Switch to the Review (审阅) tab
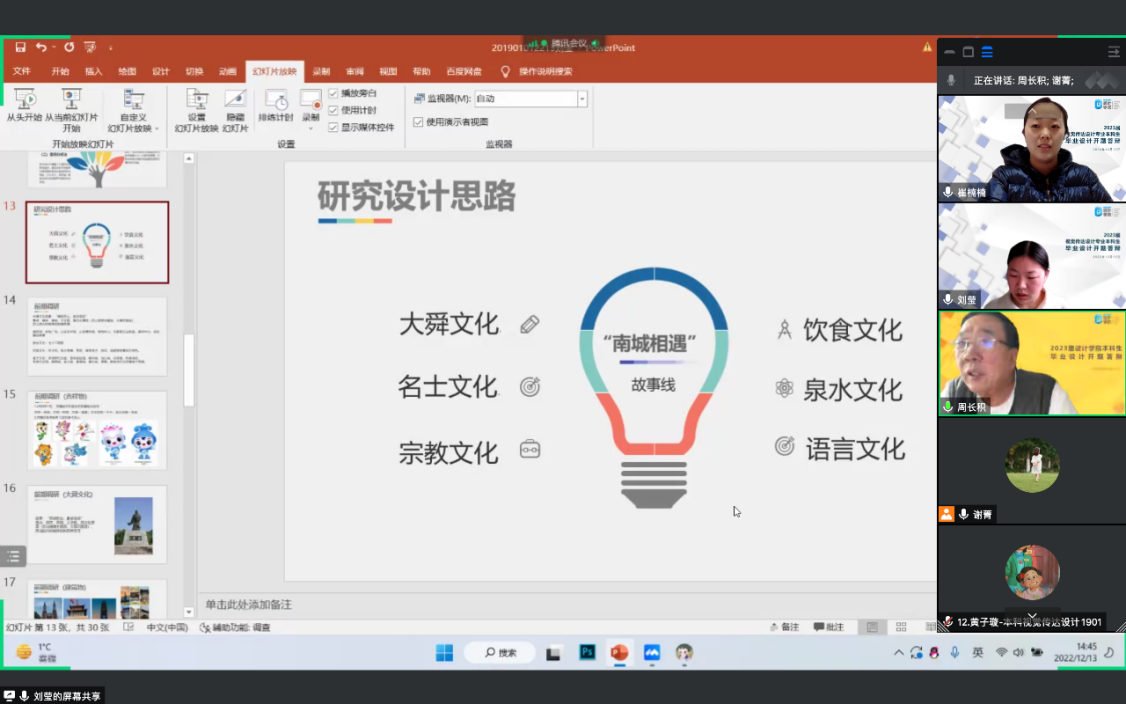This screenshot has height=704, width=1126. tap(355, 71)
